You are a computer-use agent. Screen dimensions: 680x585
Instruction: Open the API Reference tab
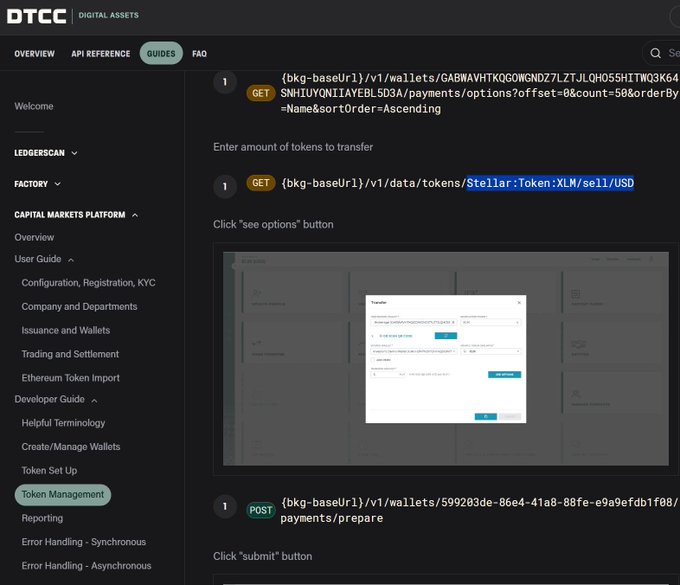point(101,54)
